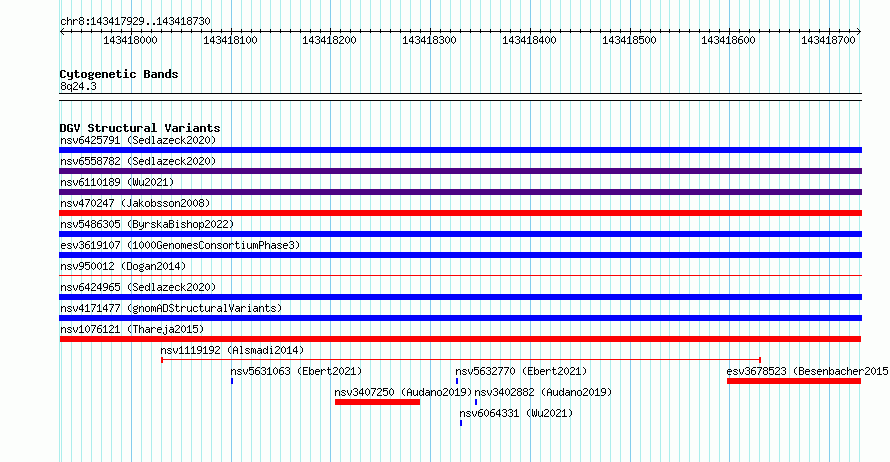The width and height of the screenshot is (890, 462).
Task: Open nsv6424965 (Sedlazeck2020) label
Action: 138,287
